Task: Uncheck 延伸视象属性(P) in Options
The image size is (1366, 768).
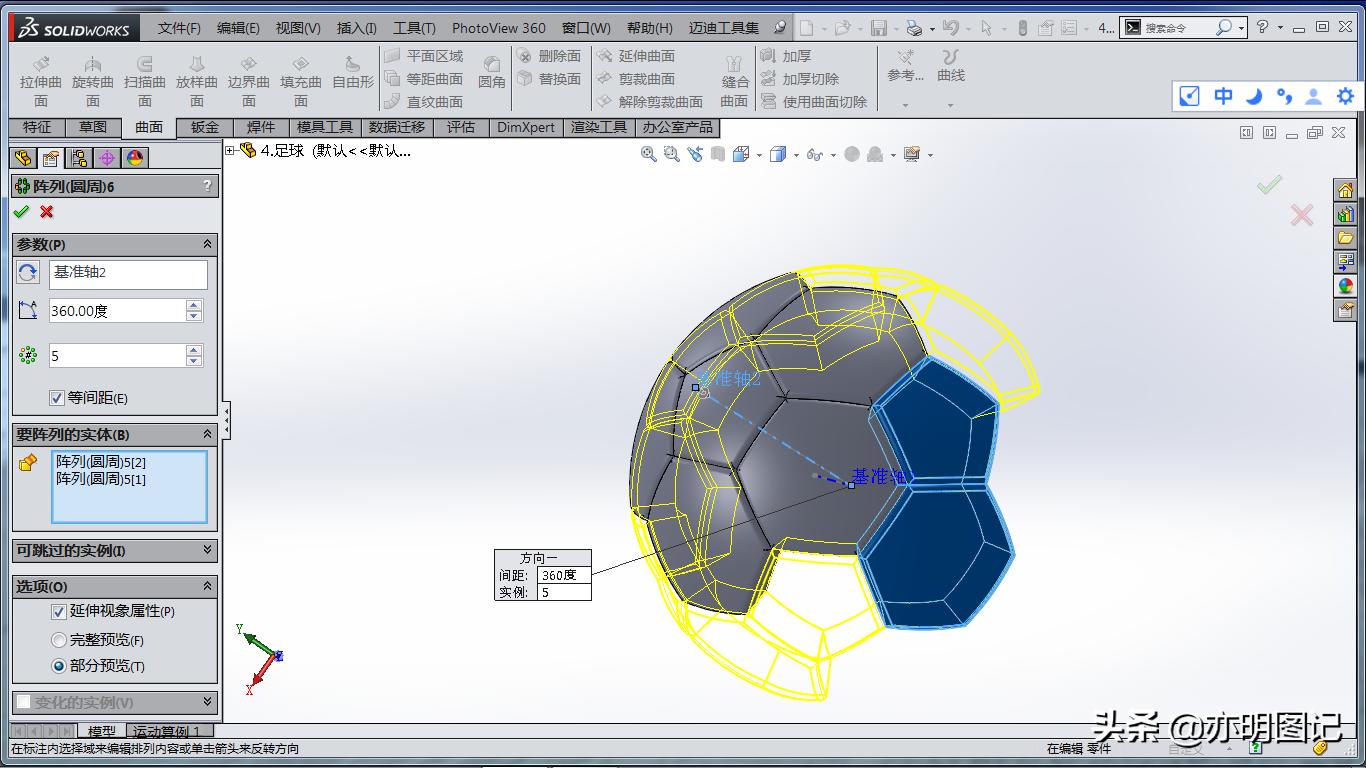Action: coord(60,611)
